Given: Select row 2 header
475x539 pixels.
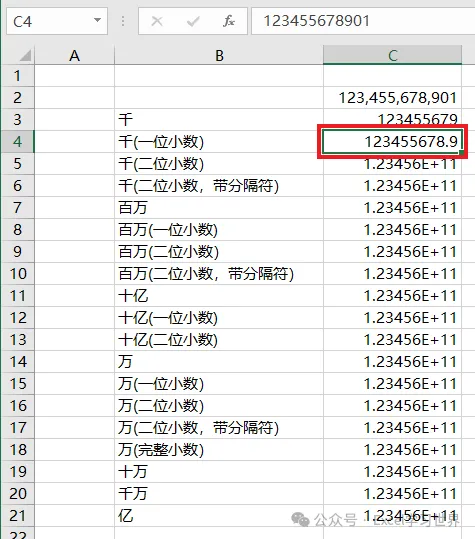Looking at the screenshot, I should (x=18, y=98).
